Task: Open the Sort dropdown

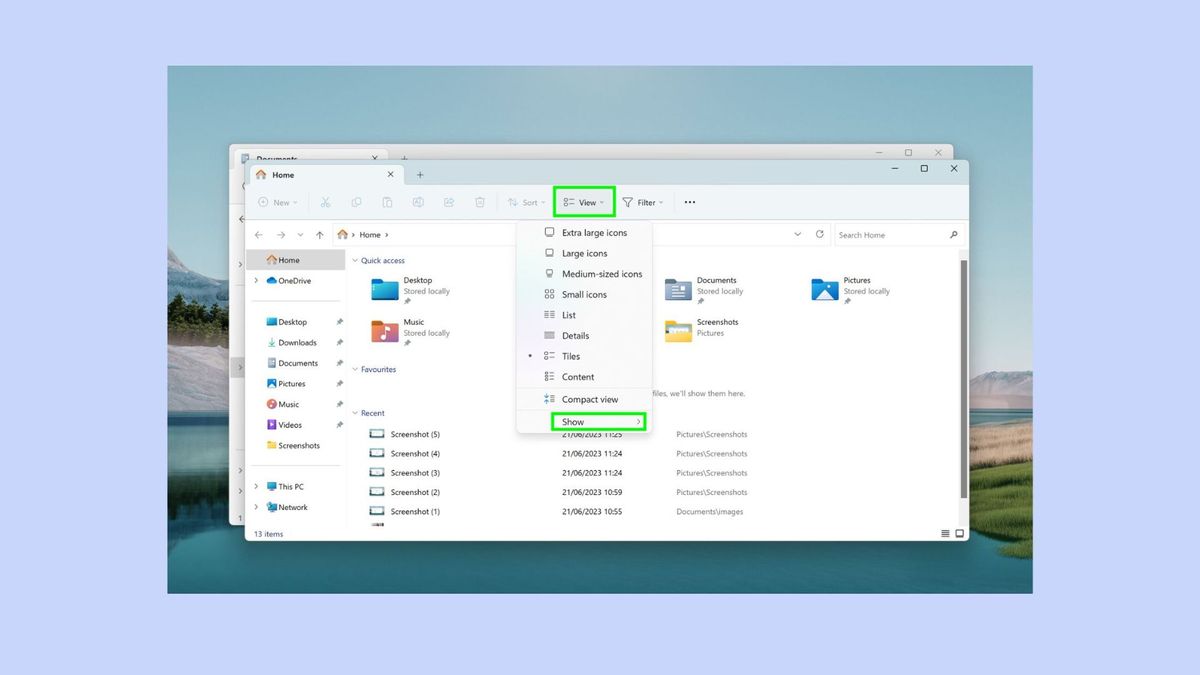Action: pos(527,202)
